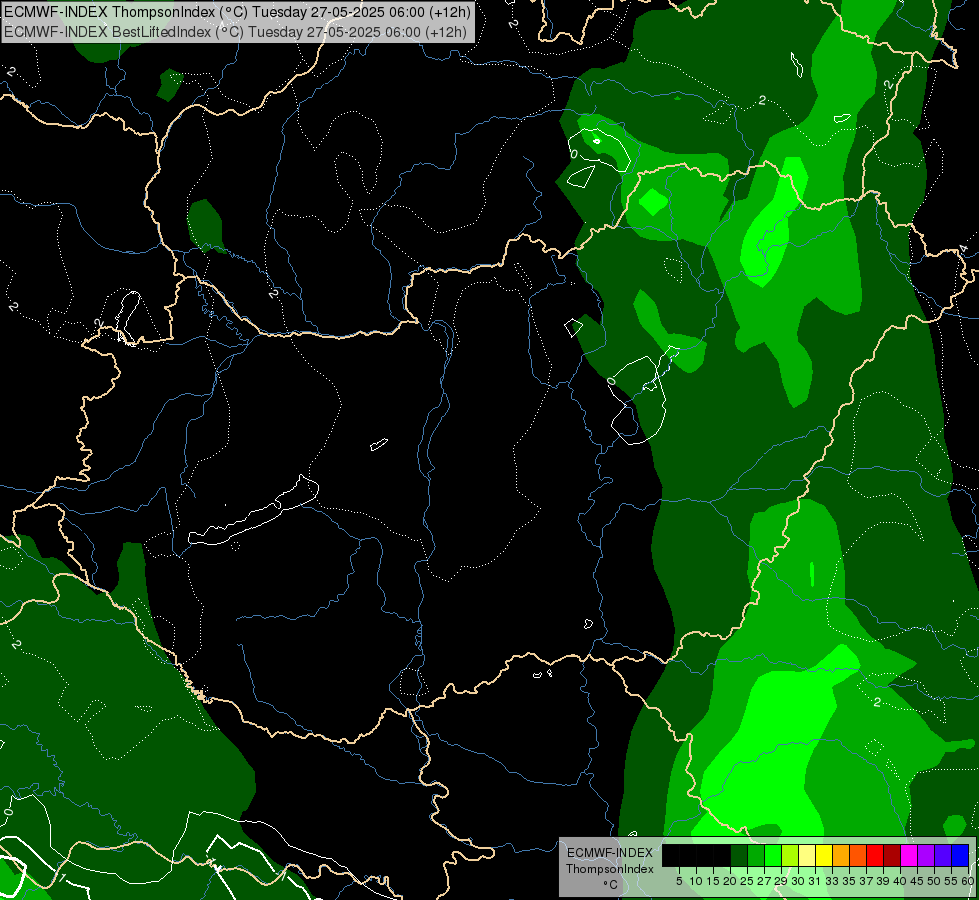Image resolution: width=979 pixels, height=900 pixels.
Task: Click the legend scale value "39"
Action: click(x=883, y=881)
